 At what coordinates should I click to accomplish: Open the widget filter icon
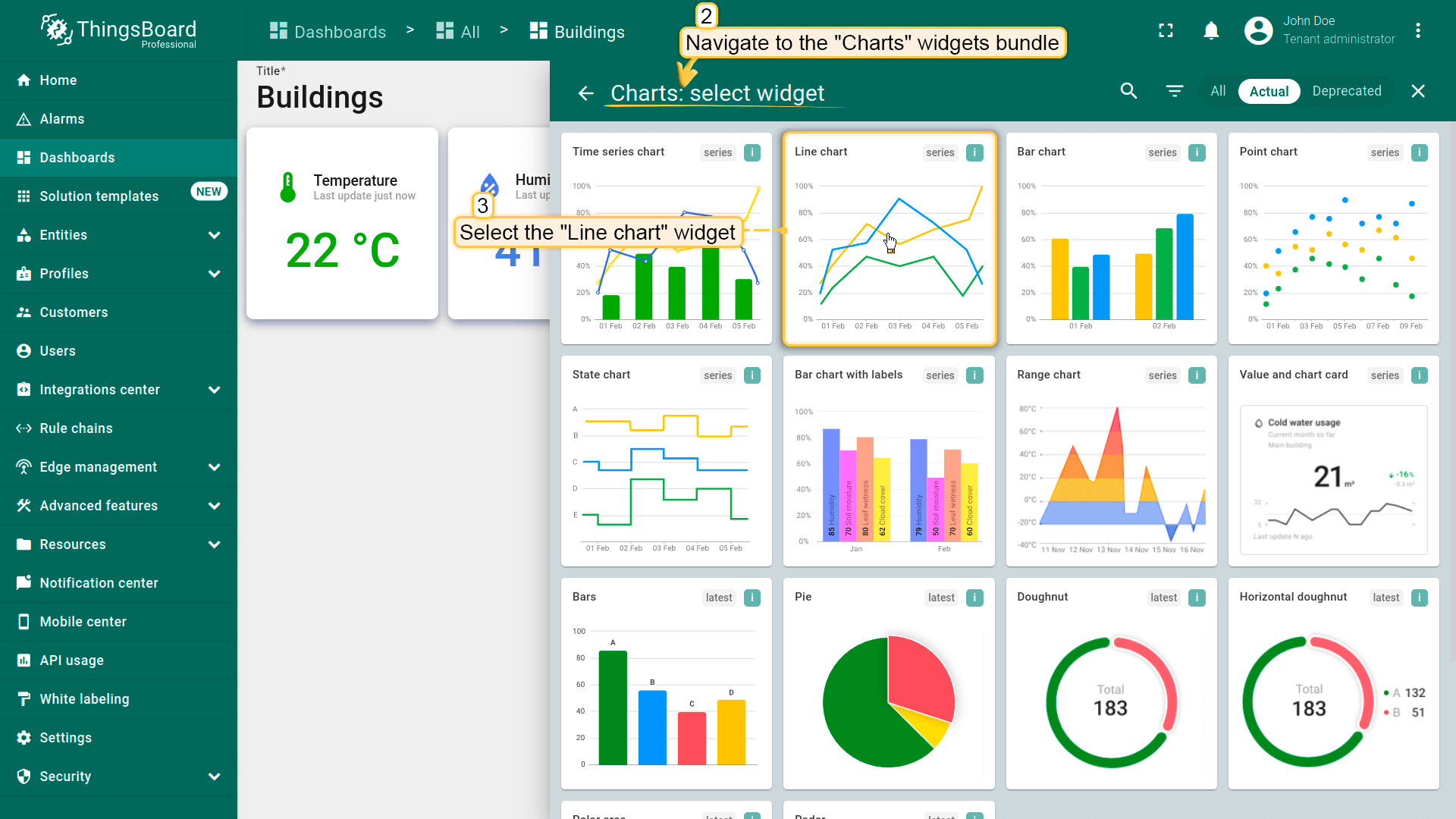[1174, 91]
